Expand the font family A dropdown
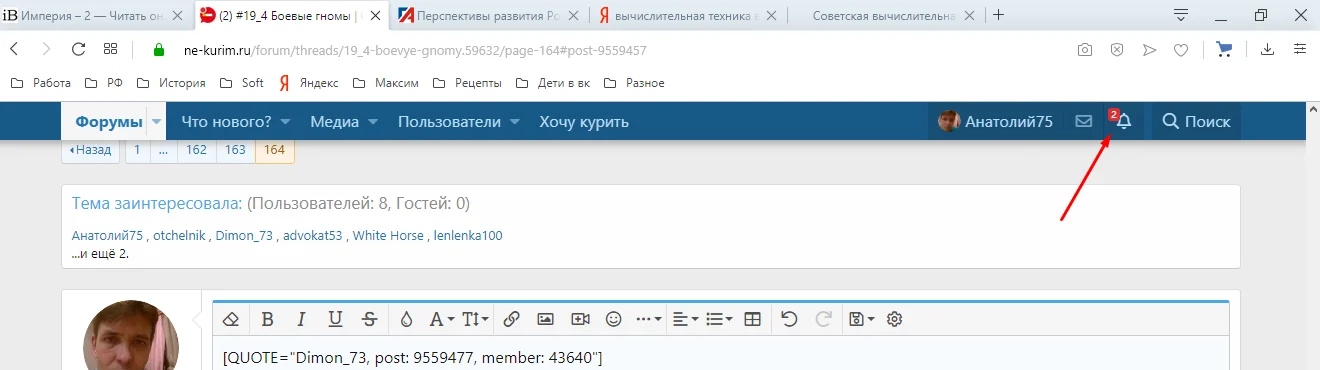Screen dimensions: 1320x370 coord(442,319)
